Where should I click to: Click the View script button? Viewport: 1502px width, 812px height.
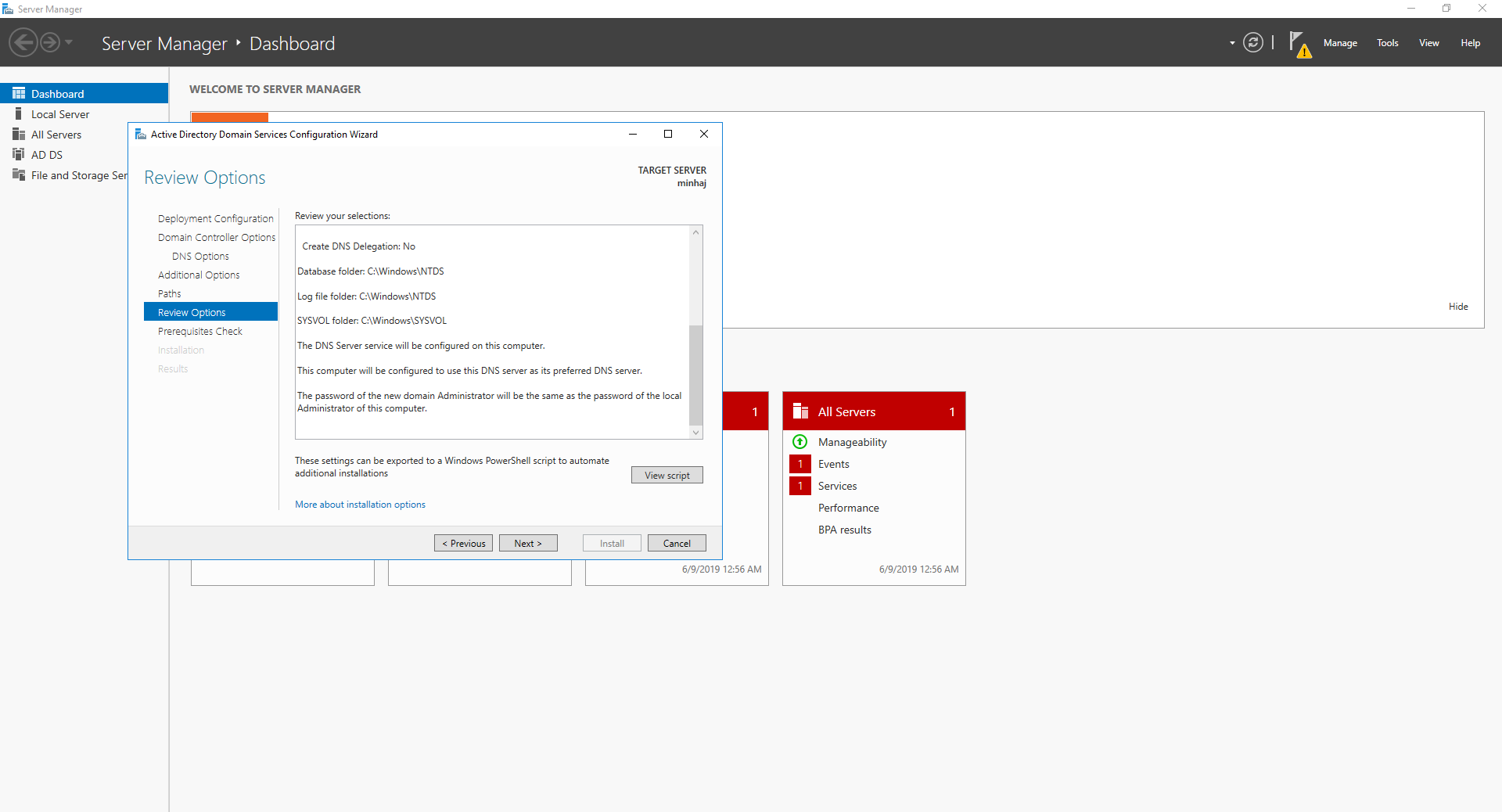click(667, 476)
